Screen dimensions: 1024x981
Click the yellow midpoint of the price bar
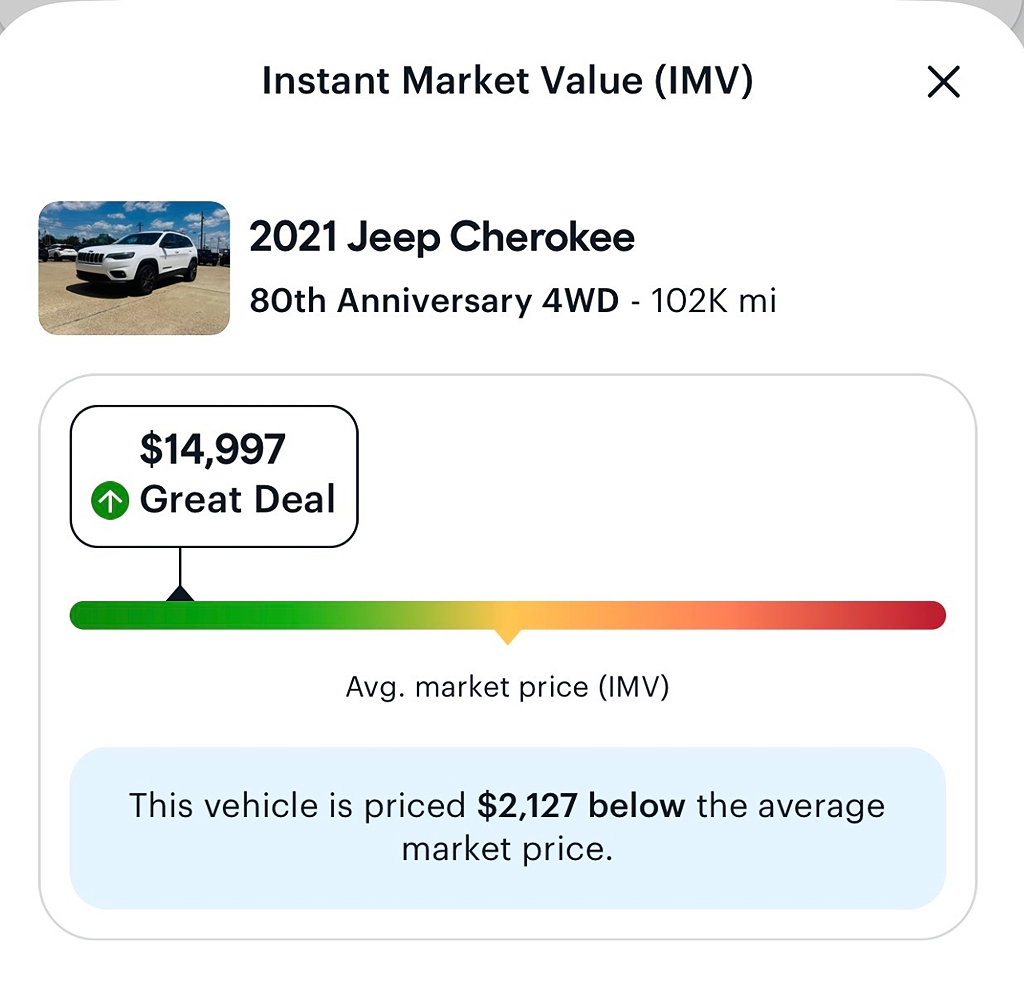tap(507, 615)
